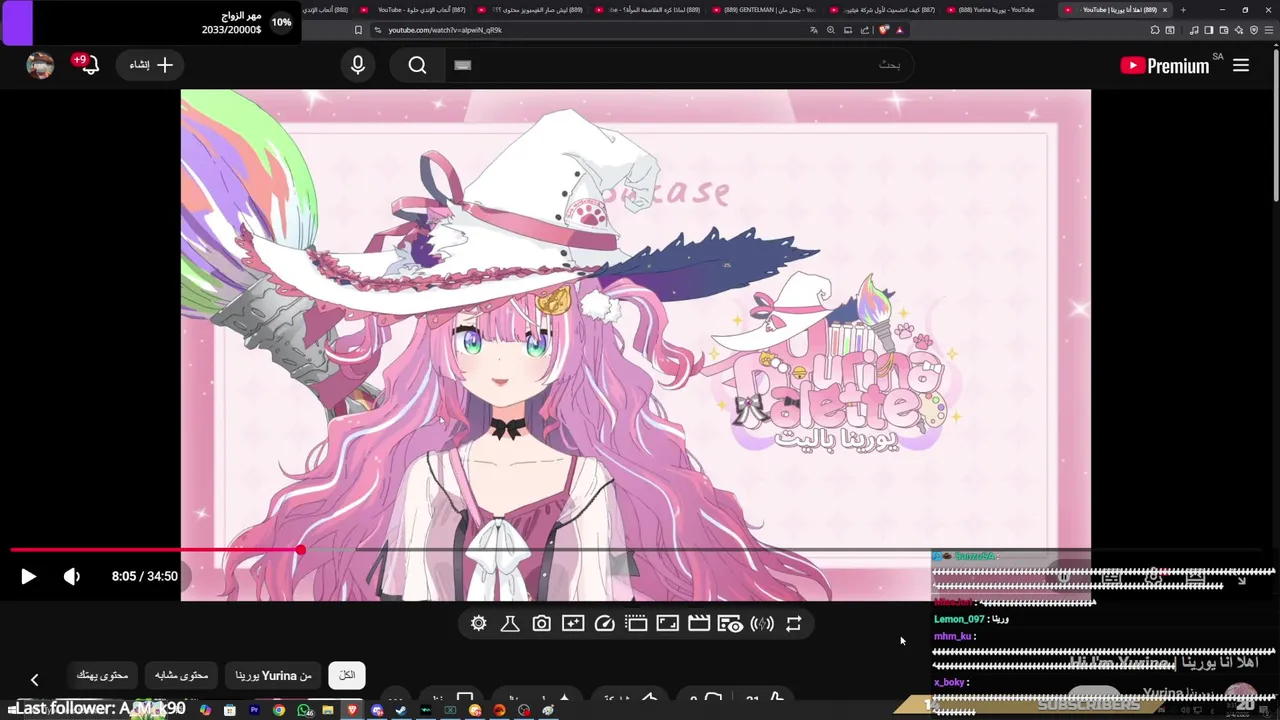Start voice search with microphone
Screen dimensions: 1280x720
coord(358,65)
